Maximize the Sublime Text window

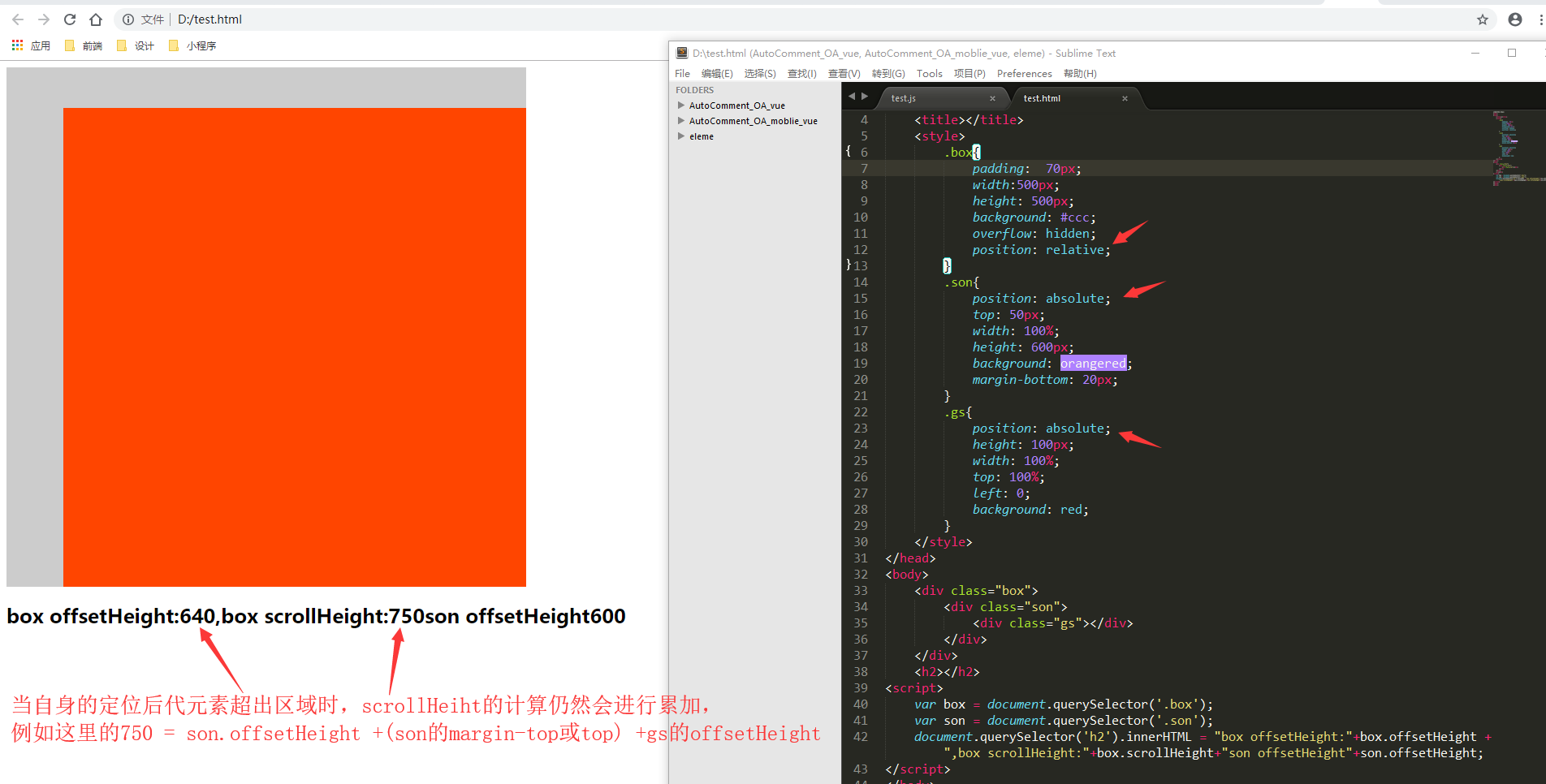click(1512, 53)
